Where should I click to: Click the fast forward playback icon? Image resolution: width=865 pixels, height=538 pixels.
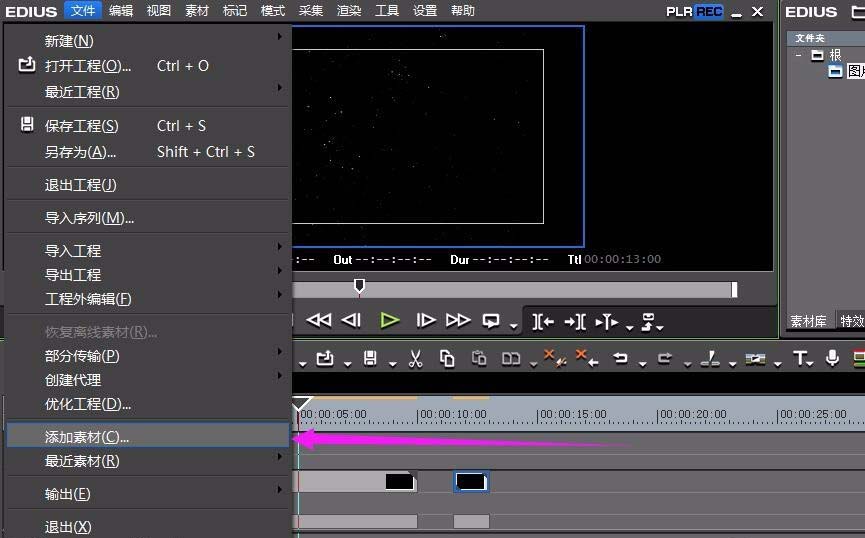pyautogui.click(x=458, y=320)
